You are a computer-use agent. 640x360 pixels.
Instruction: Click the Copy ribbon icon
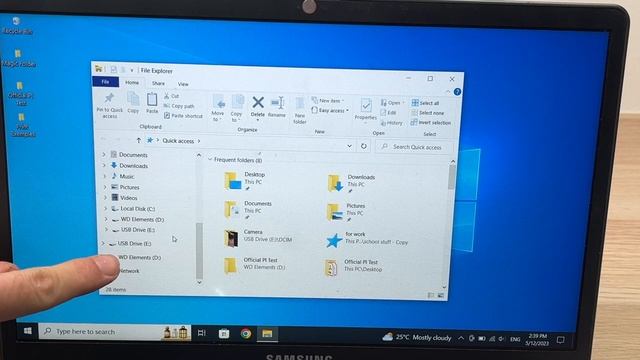pyautogui.click(x=133, y=99)
